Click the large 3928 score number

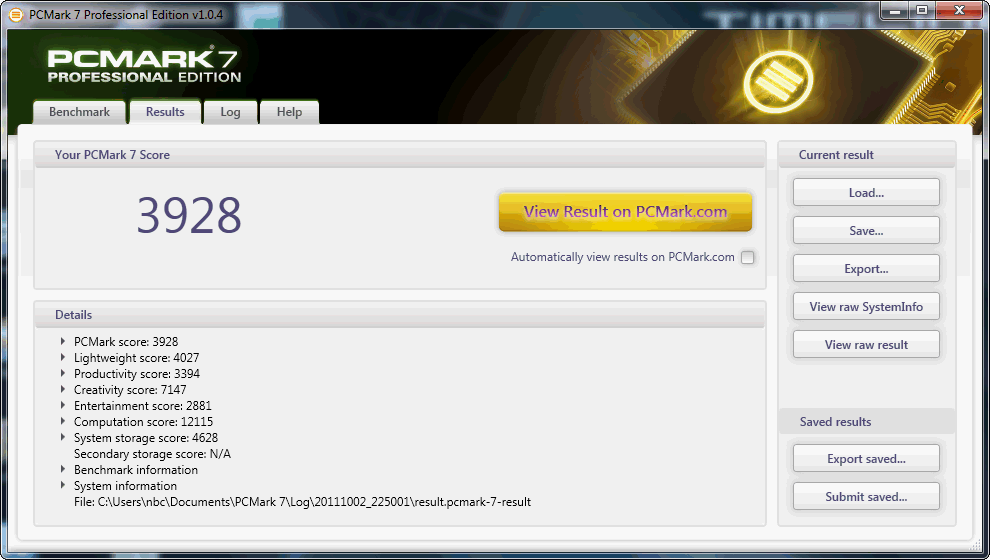(189, 215)
